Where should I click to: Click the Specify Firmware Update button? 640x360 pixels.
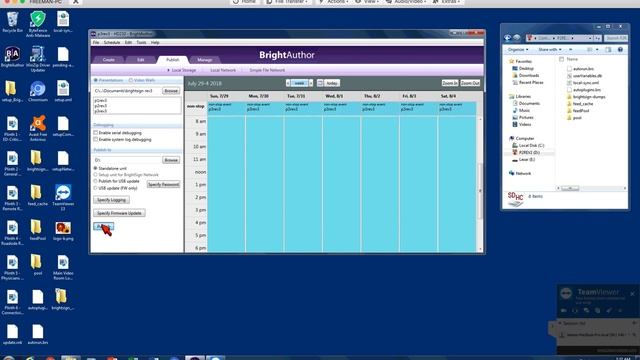coord(119,213)
